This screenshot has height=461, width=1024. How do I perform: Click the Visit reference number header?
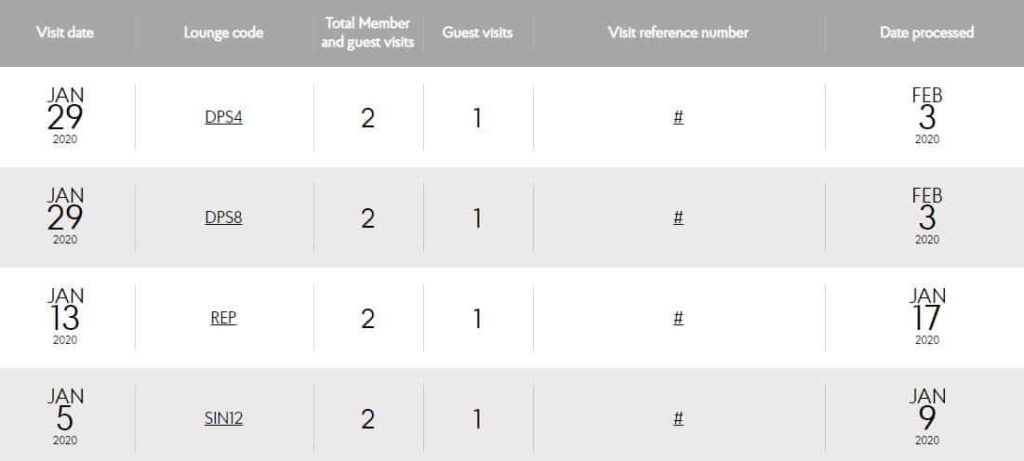(x=678, y=33)
